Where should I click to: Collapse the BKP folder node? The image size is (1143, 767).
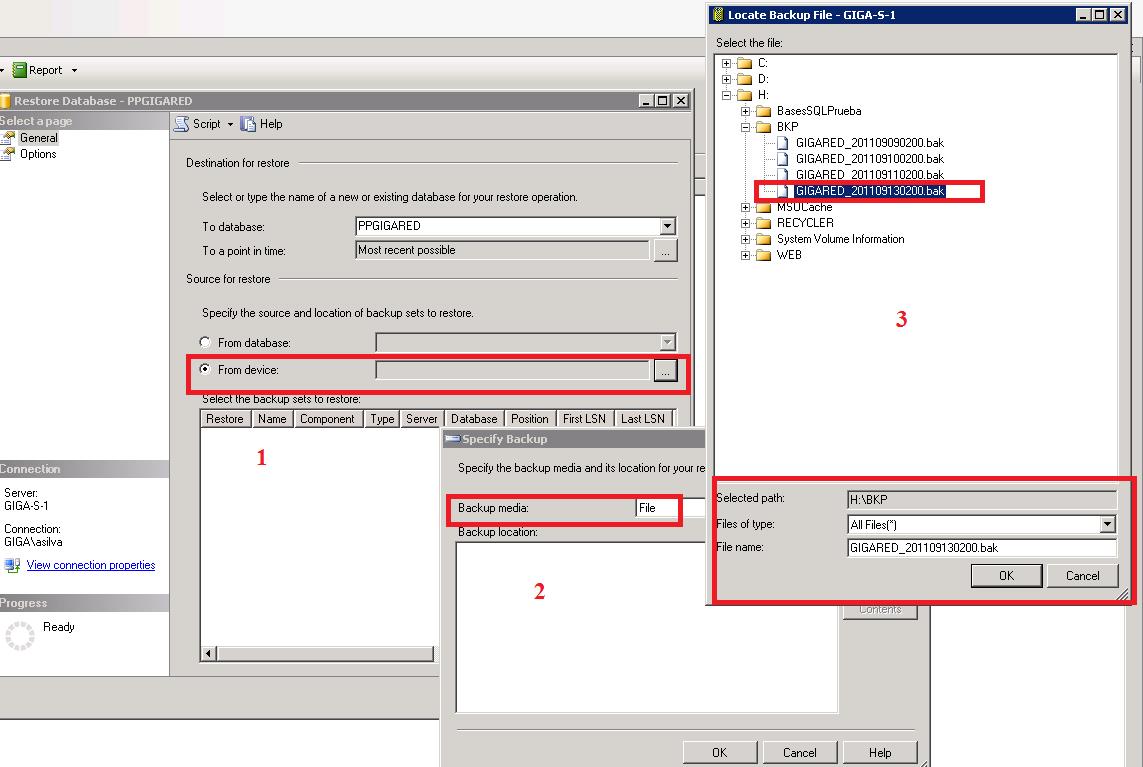tap(746, 127)
